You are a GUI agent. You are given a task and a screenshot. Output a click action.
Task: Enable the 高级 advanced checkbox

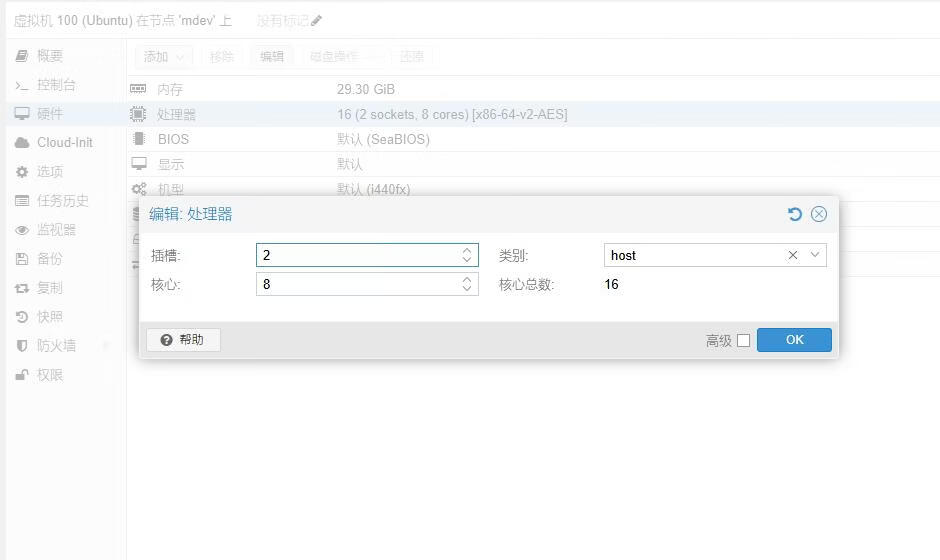point(743,340)
